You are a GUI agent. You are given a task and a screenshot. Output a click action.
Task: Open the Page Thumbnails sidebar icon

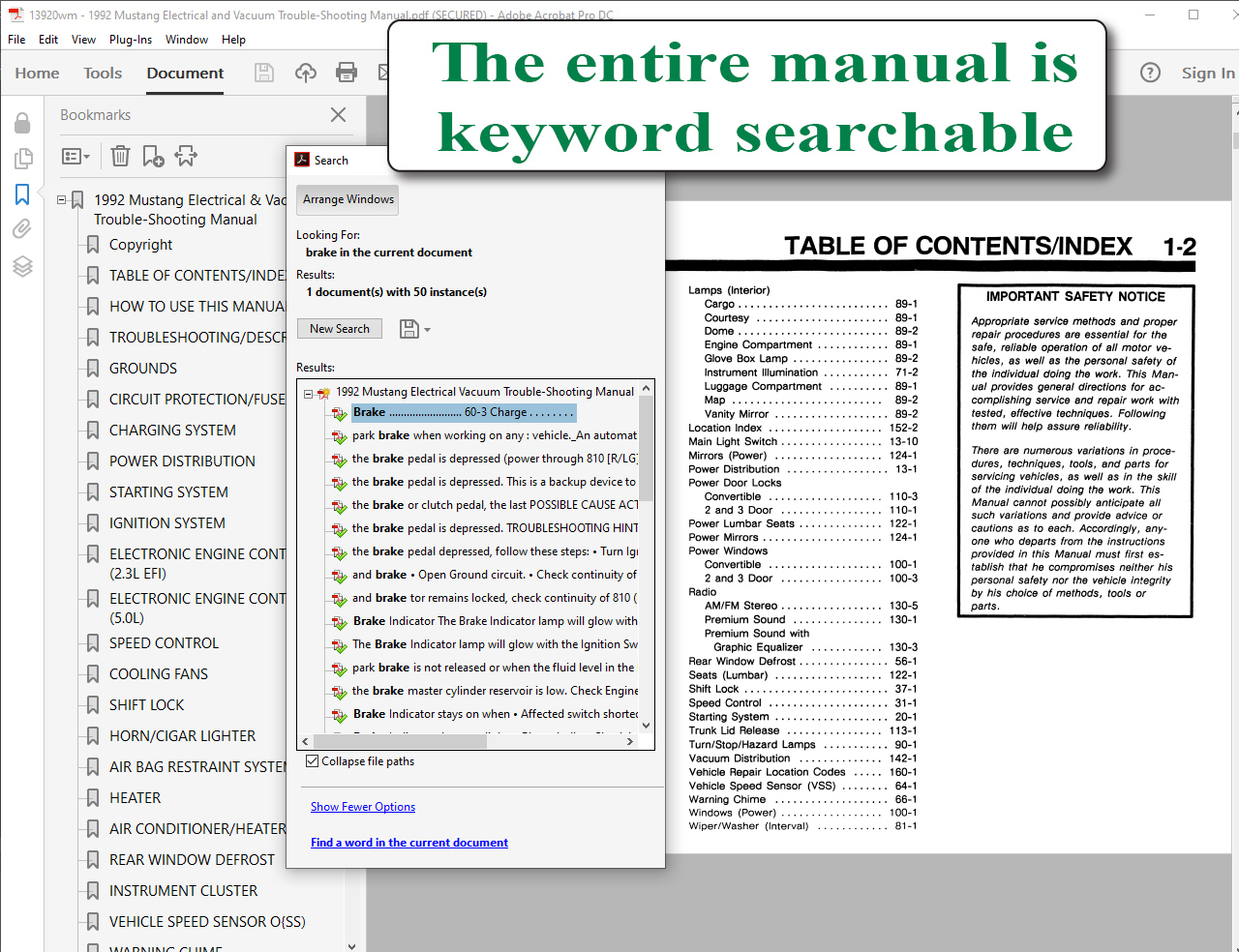pos(22,159)
